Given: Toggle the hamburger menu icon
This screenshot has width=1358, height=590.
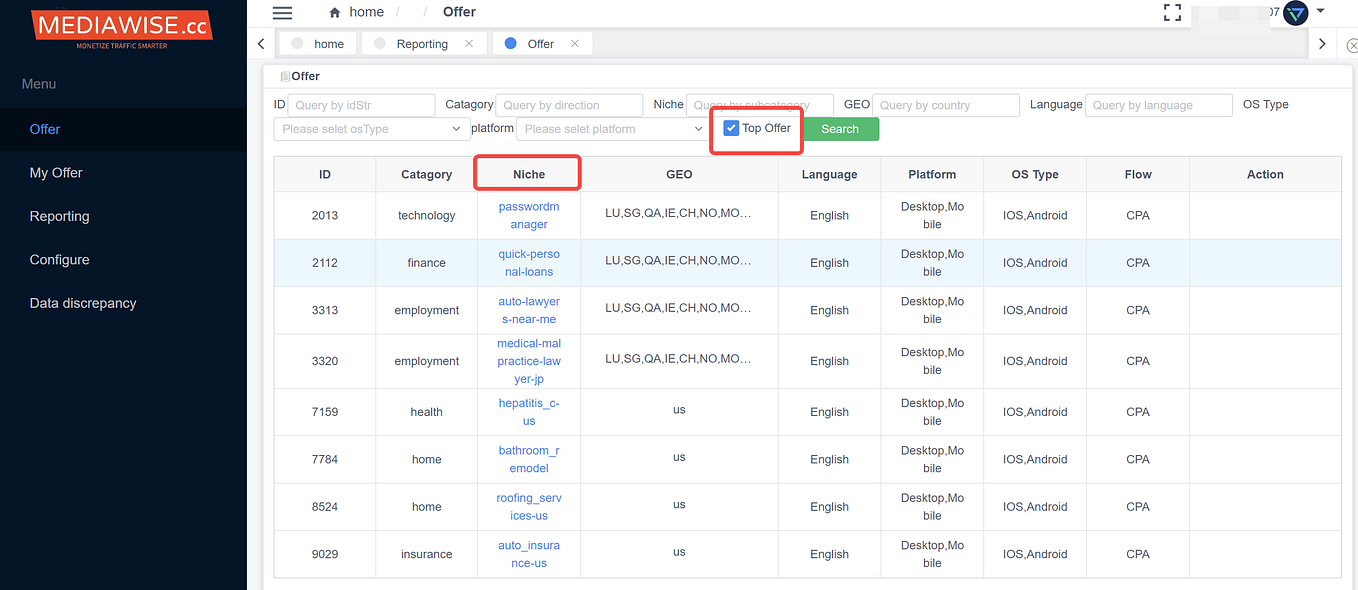Looking at the screenshot, I should coord(282,13).
